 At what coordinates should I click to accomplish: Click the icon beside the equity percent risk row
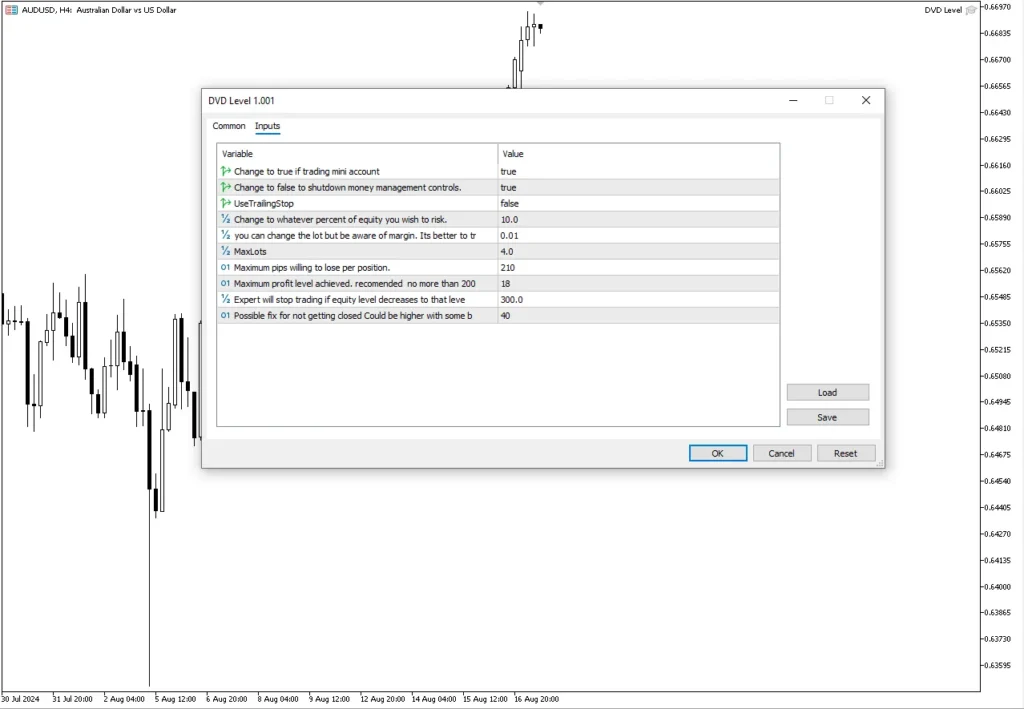(225, 219)
